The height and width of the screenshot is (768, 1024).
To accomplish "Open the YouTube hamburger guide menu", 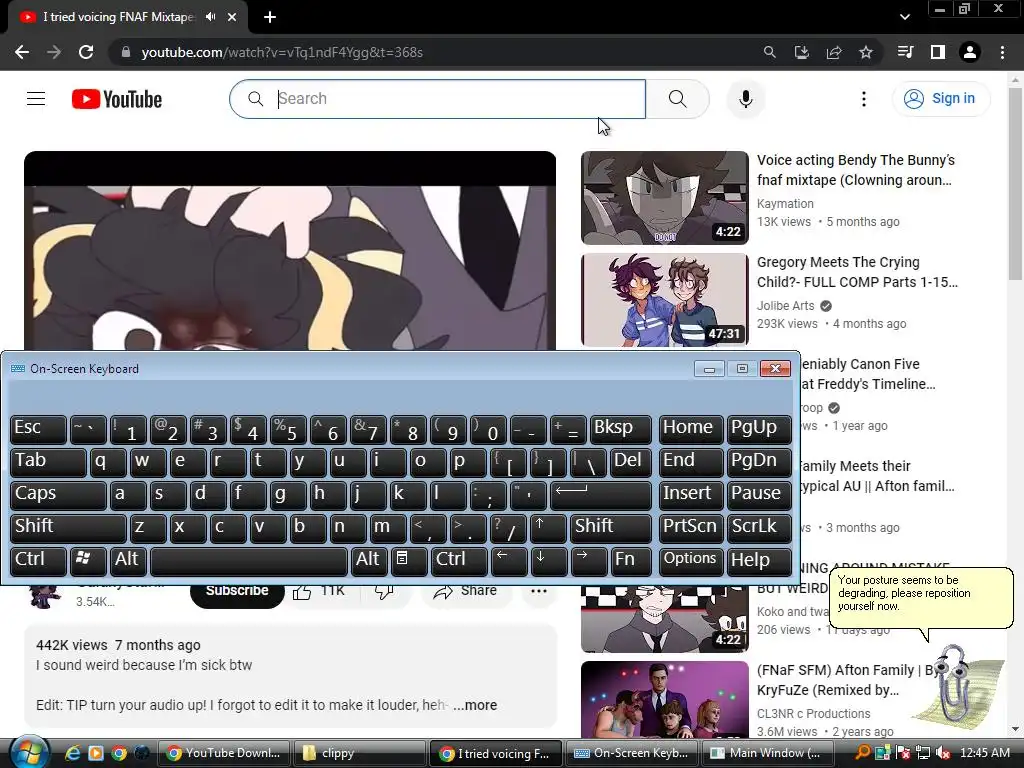I will [x=36, y=99].
